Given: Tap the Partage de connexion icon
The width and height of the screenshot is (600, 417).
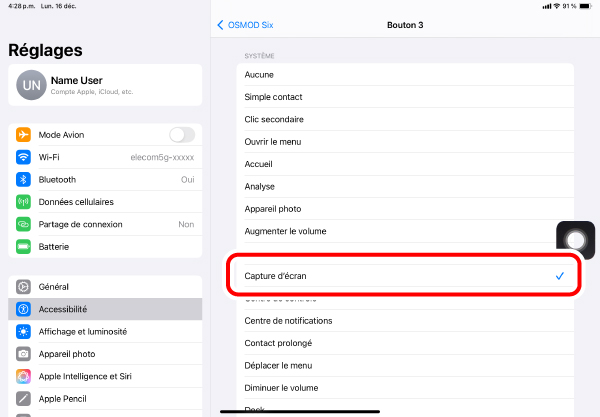Looking at the screenshot, I should [x=24, y=224].
